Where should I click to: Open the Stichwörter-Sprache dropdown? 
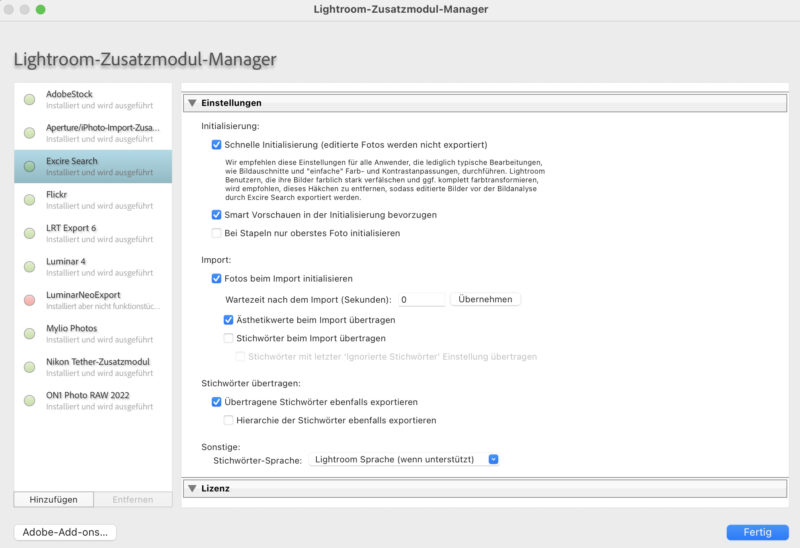404,460
